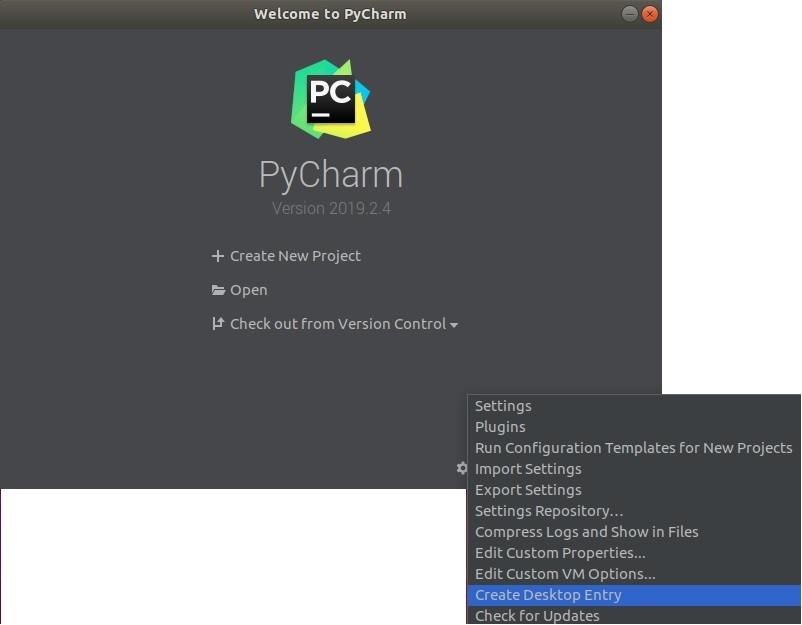Image resolution: width=802 pixels, height=625 pixels.
Task: Click the PyCharm product name text
Action: (x=331, y=175)
